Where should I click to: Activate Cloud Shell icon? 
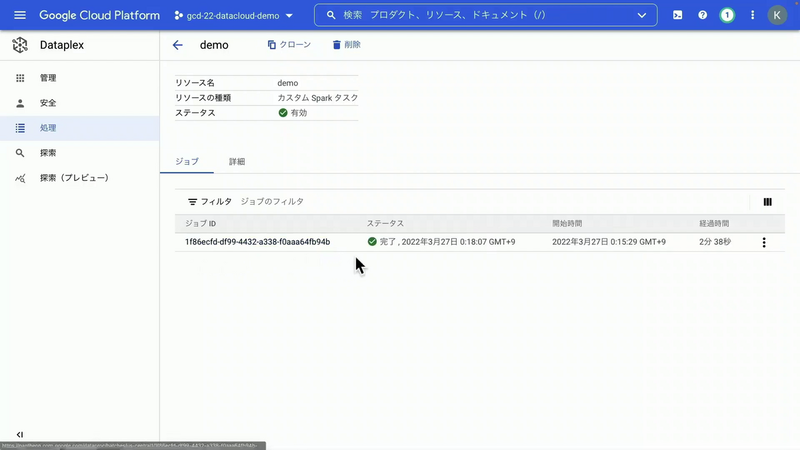click(x=678, y=15)
